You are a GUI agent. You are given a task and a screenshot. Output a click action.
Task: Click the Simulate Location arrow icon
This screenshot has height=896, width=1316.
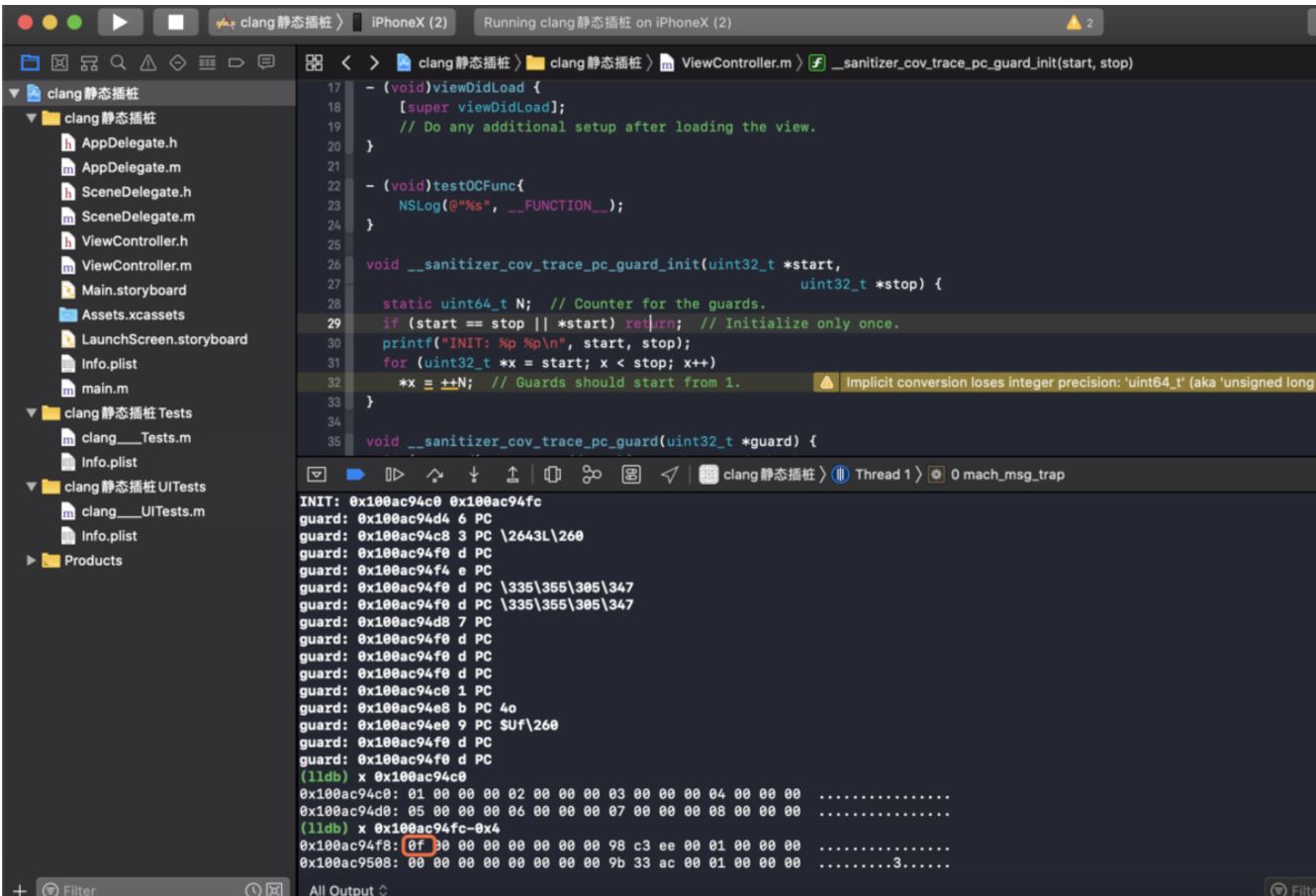[x=670, y=475]
